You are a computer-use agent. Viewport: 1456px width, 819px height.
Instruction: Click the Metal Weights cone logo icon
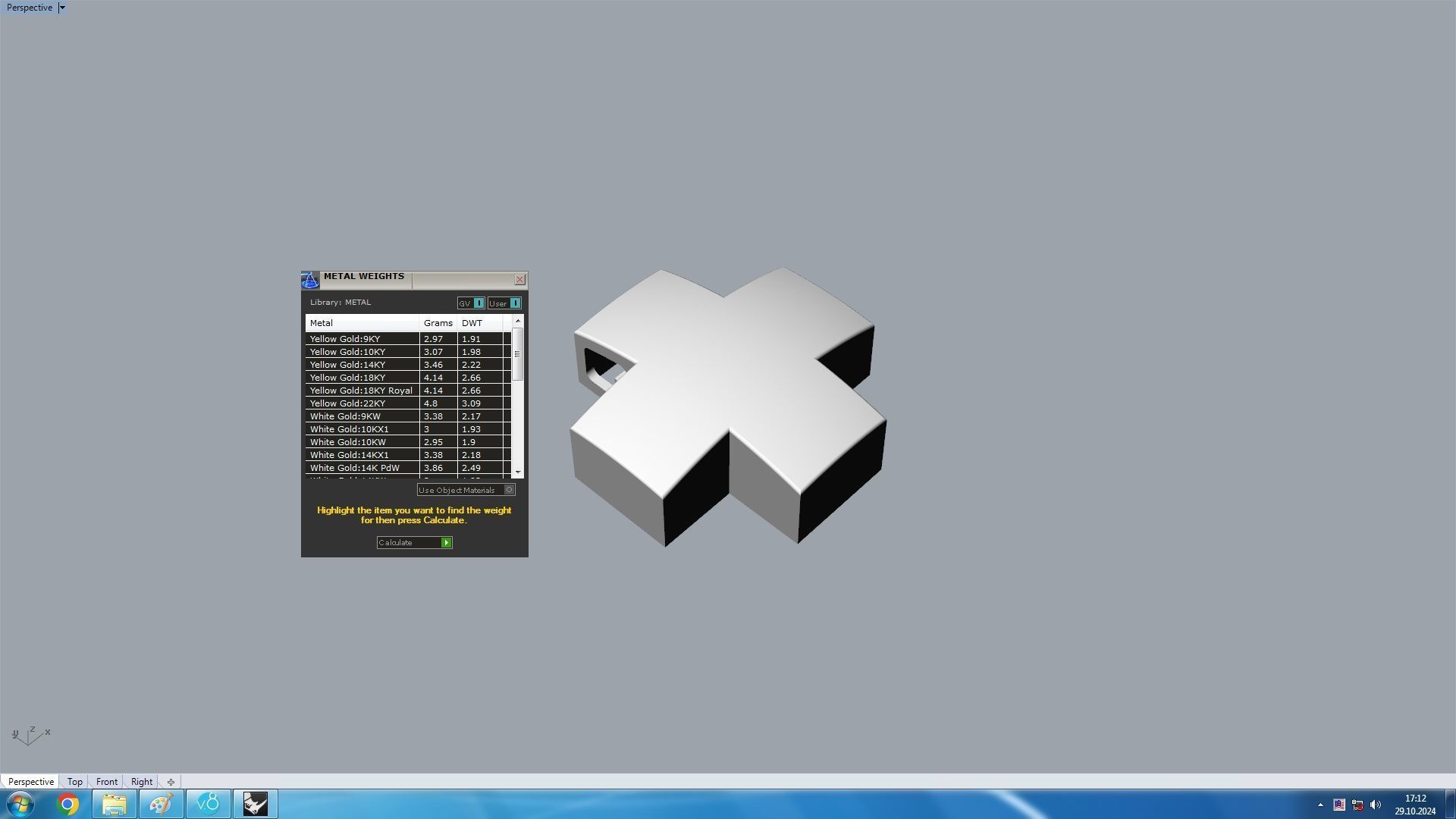tap(310, 280)
